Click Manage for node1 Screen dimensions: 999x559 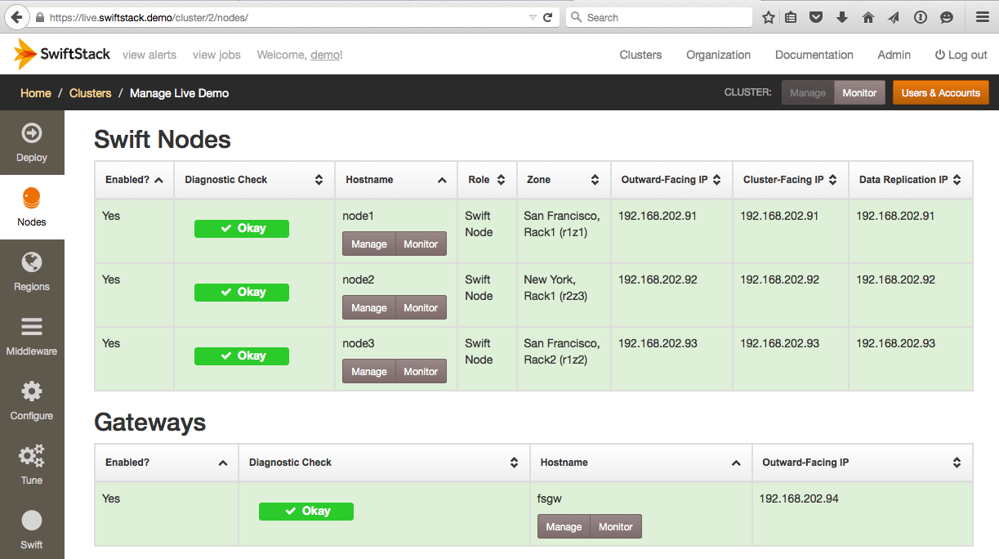pos(369,243)
